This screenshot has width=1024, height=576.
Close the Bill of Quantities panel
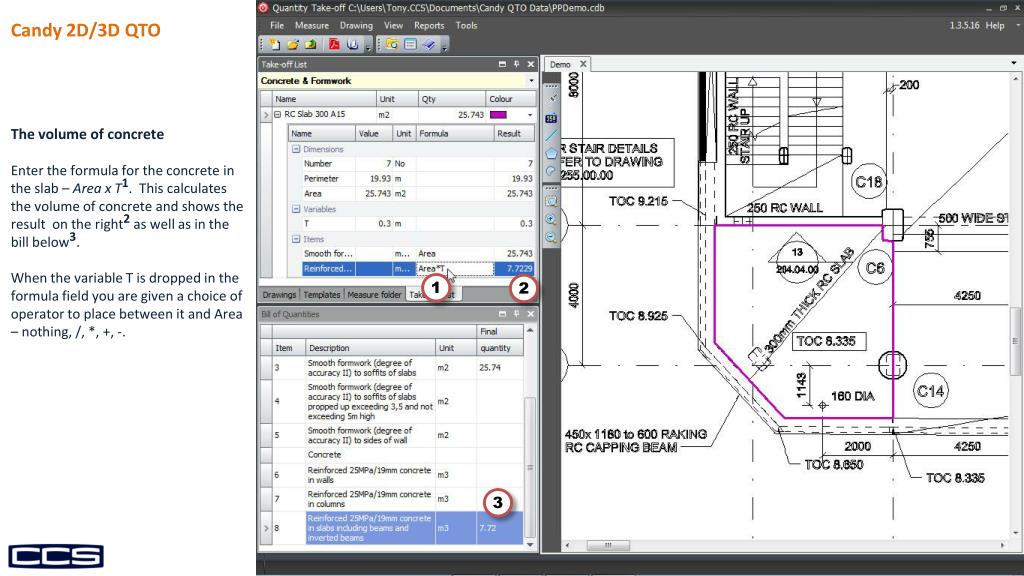pos(531,314)
